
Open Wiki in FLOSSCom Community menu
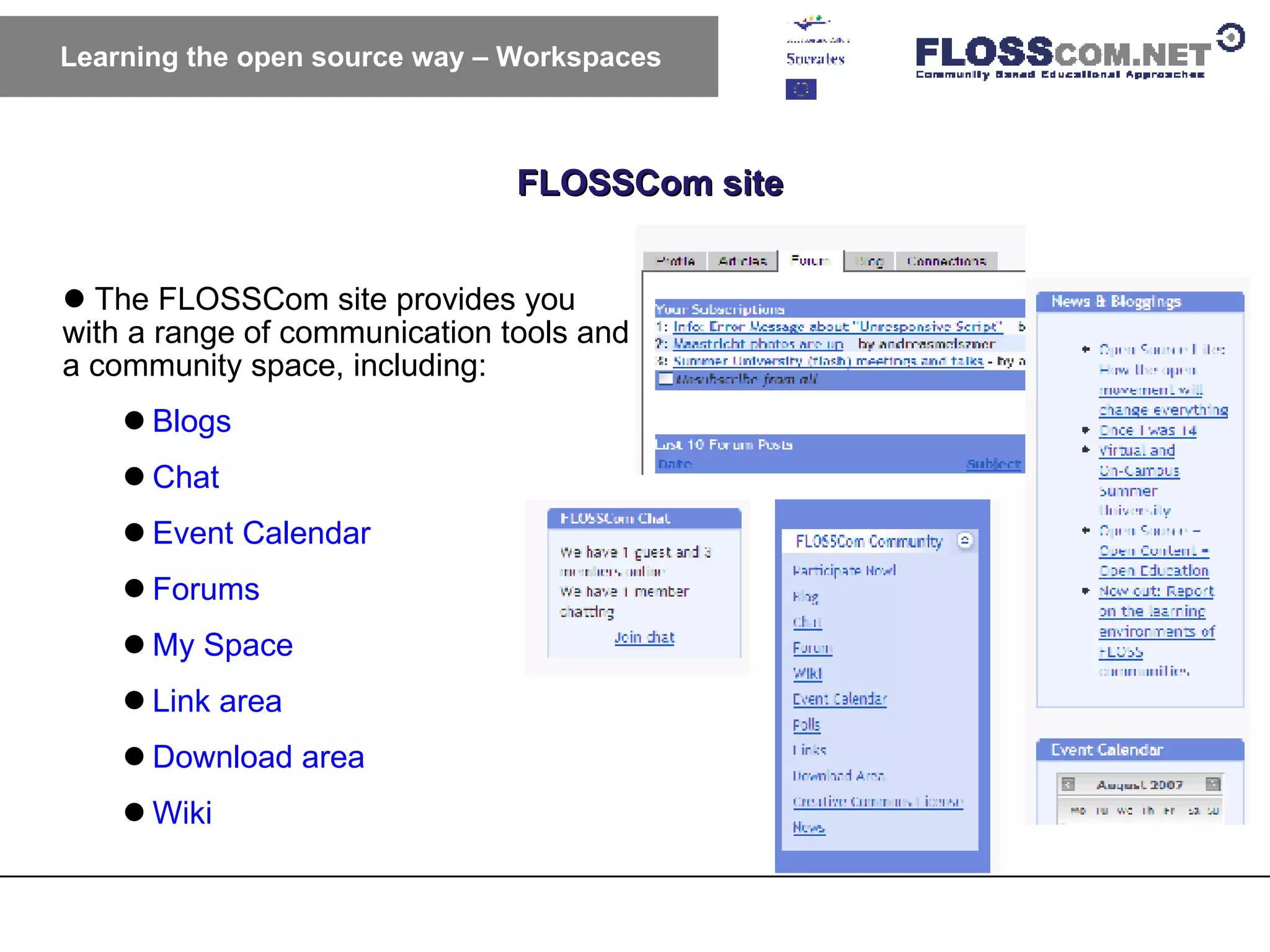tap(807, 673)
